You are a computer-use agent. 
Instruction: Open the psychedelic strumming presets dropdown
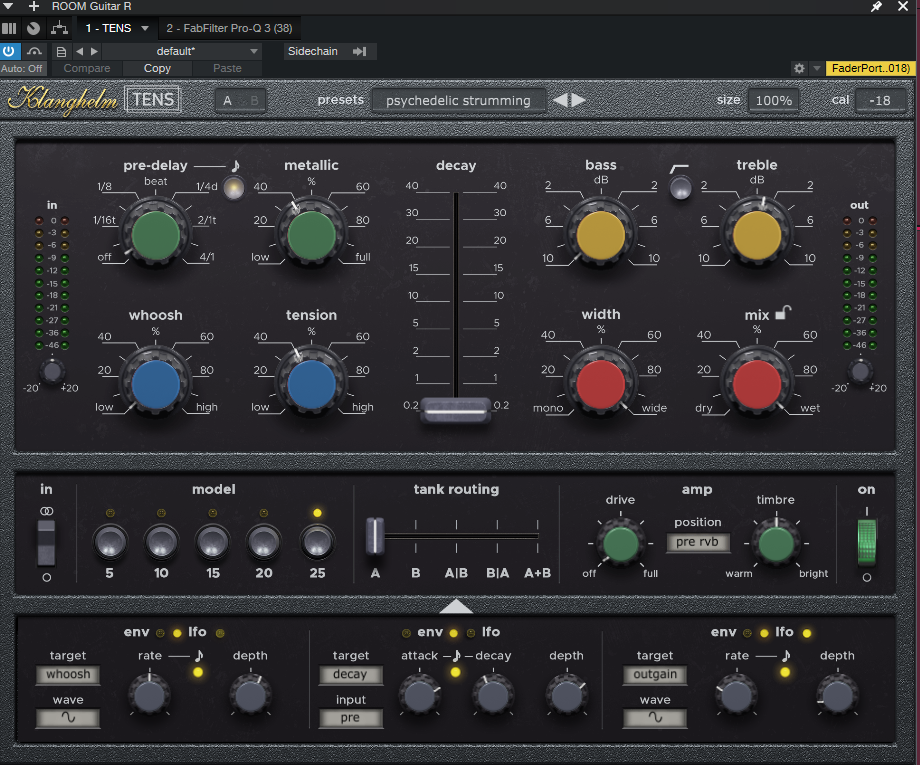coord(459,100)
